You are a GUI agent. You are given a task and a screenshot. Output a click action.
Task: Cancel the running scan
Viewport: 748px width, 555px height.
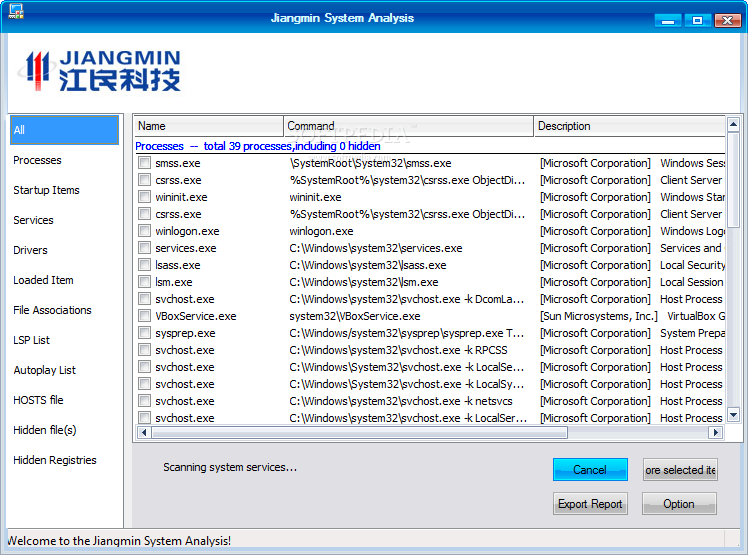590,470
